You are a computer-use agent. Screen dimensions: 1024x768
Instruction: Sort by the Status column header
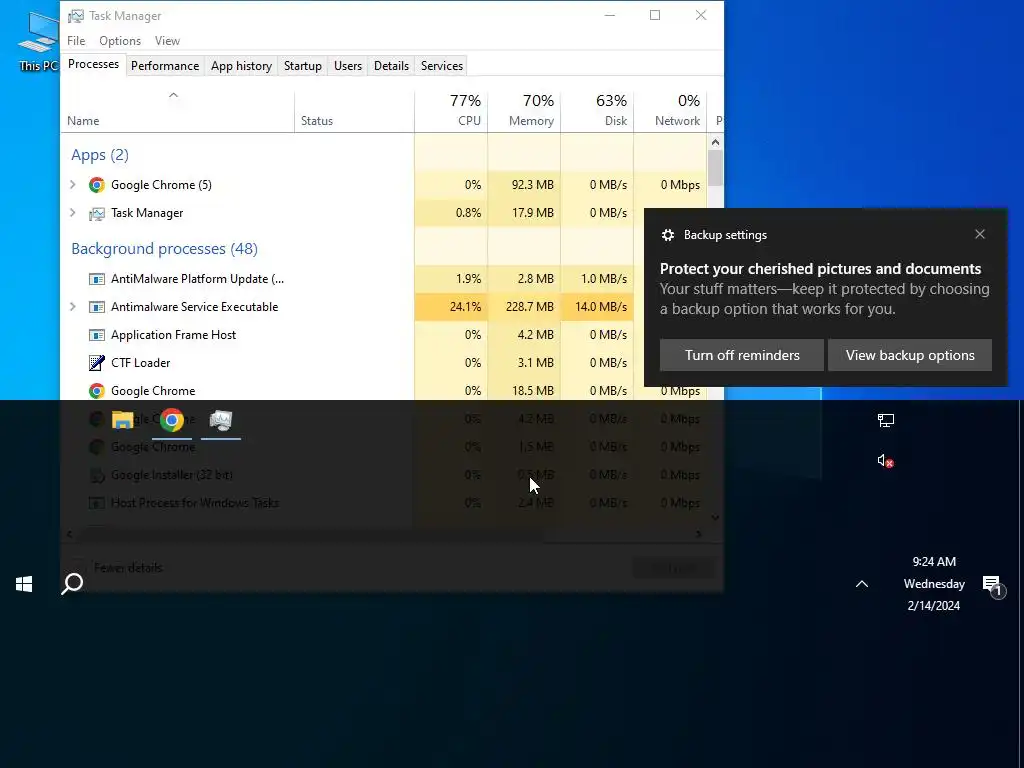(x=354, y=112)
